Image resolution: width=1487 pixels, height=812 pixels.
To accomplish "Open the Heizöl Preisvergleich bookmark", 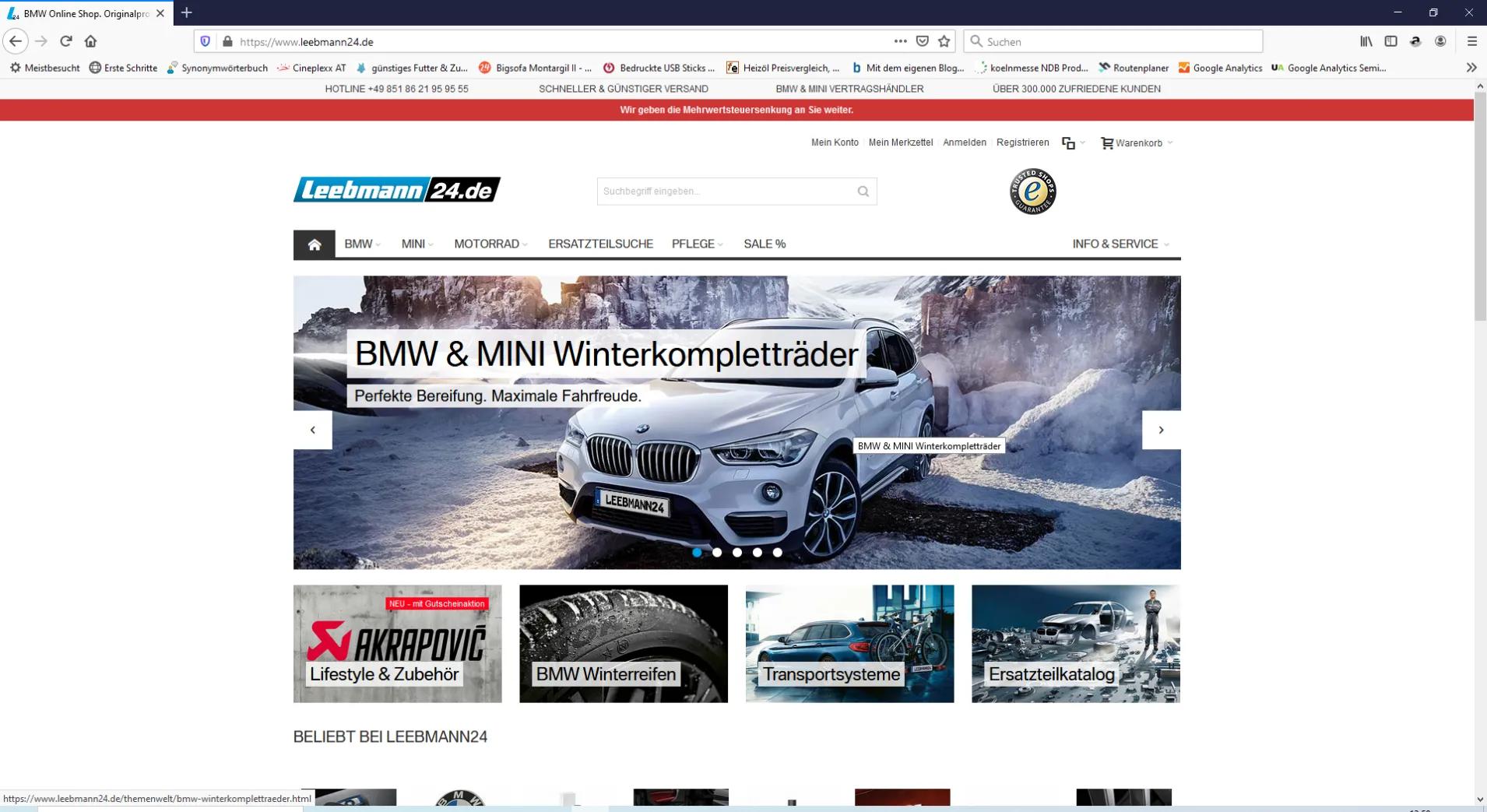I will pos(782,68).
